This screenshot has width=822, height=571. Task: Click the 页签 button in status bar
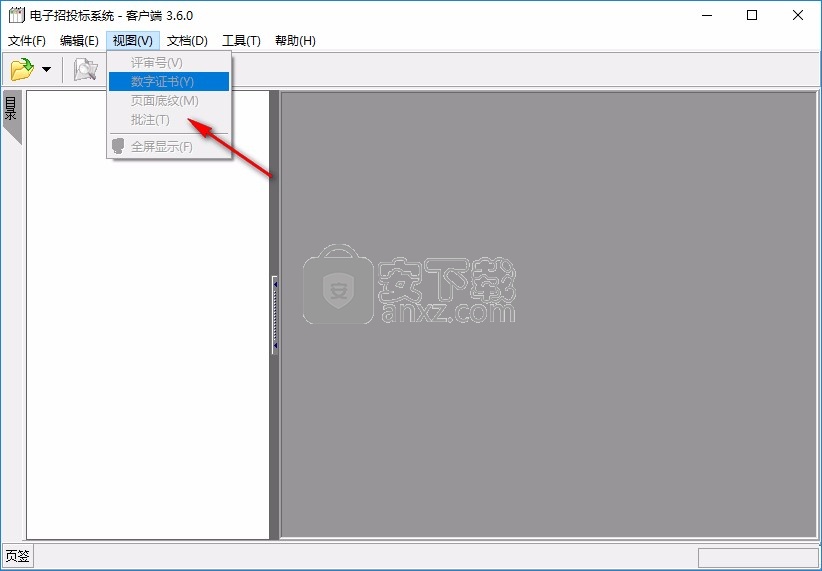pyautogui.click(x=17, y=556)
